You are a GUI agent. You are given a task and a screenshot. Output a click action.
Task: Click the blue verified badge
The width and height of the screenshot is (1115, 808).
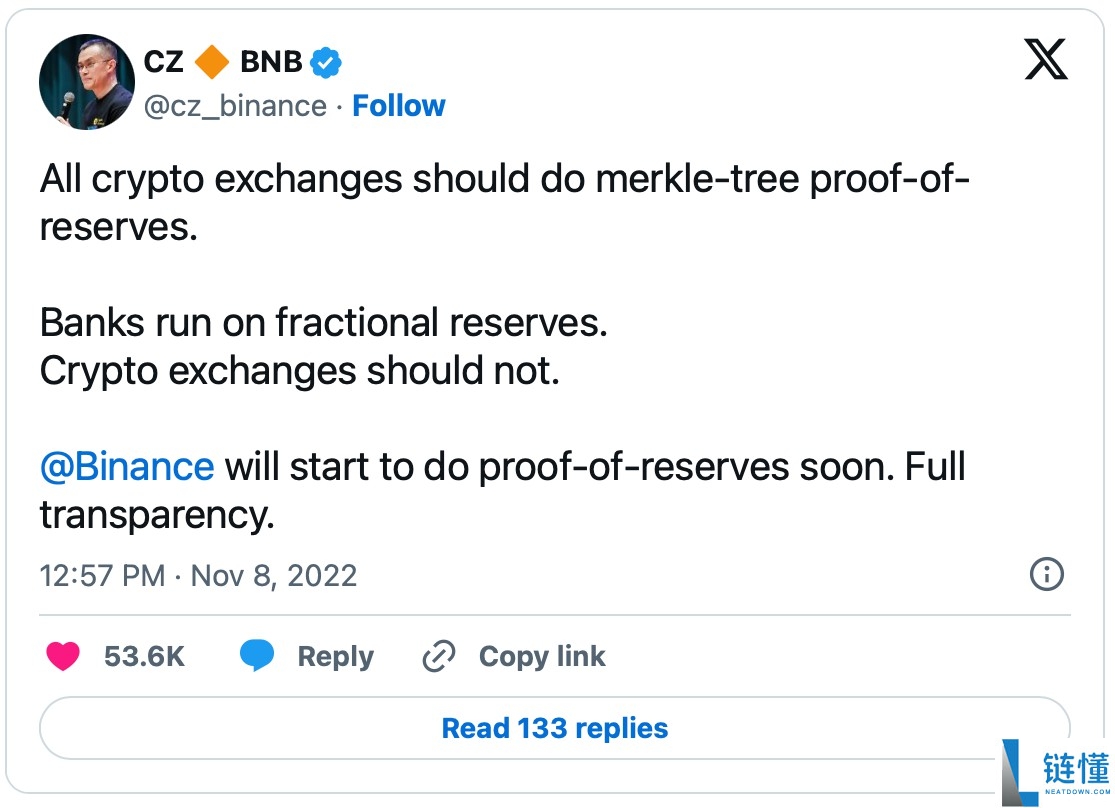click(x=325, y=62)
